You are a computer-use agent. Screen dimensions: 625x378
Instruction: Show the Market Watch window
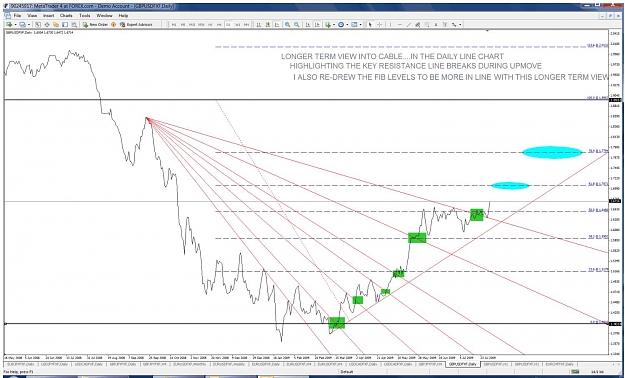(38, 24)
